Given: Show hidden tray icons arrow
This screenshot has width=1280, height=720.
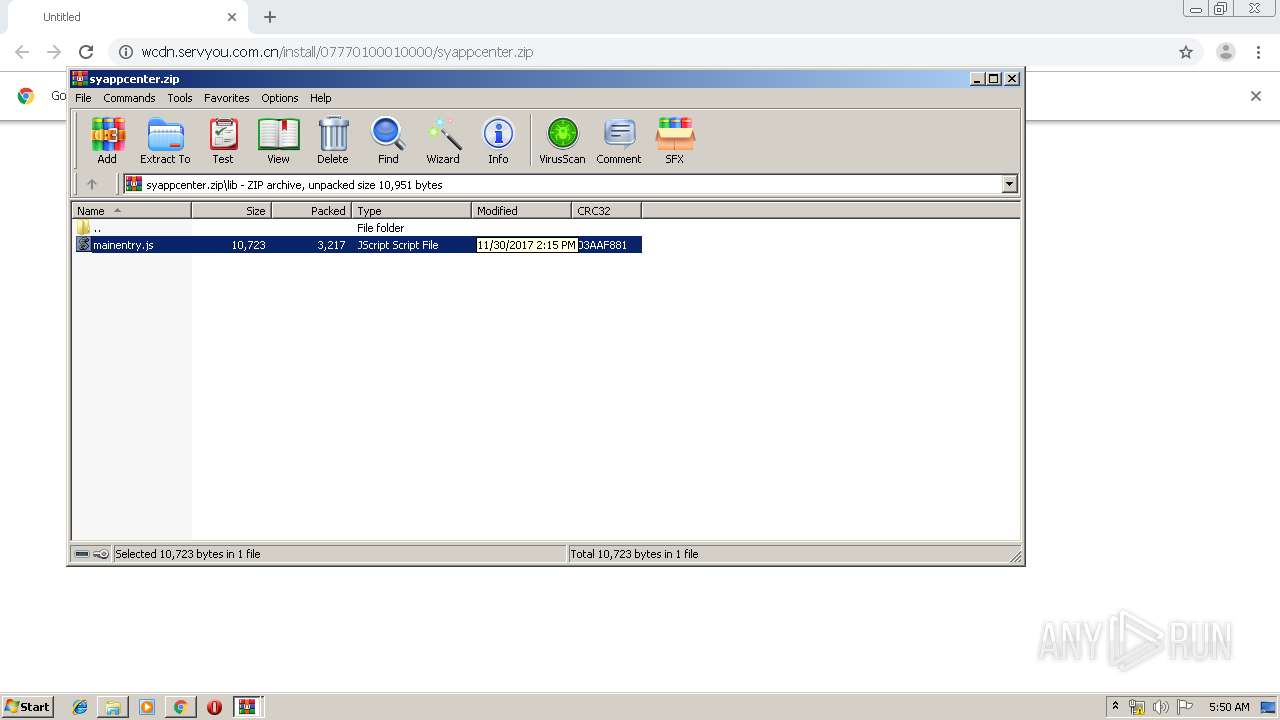Looking at the screenshot, I should [x=1115, y=706].
